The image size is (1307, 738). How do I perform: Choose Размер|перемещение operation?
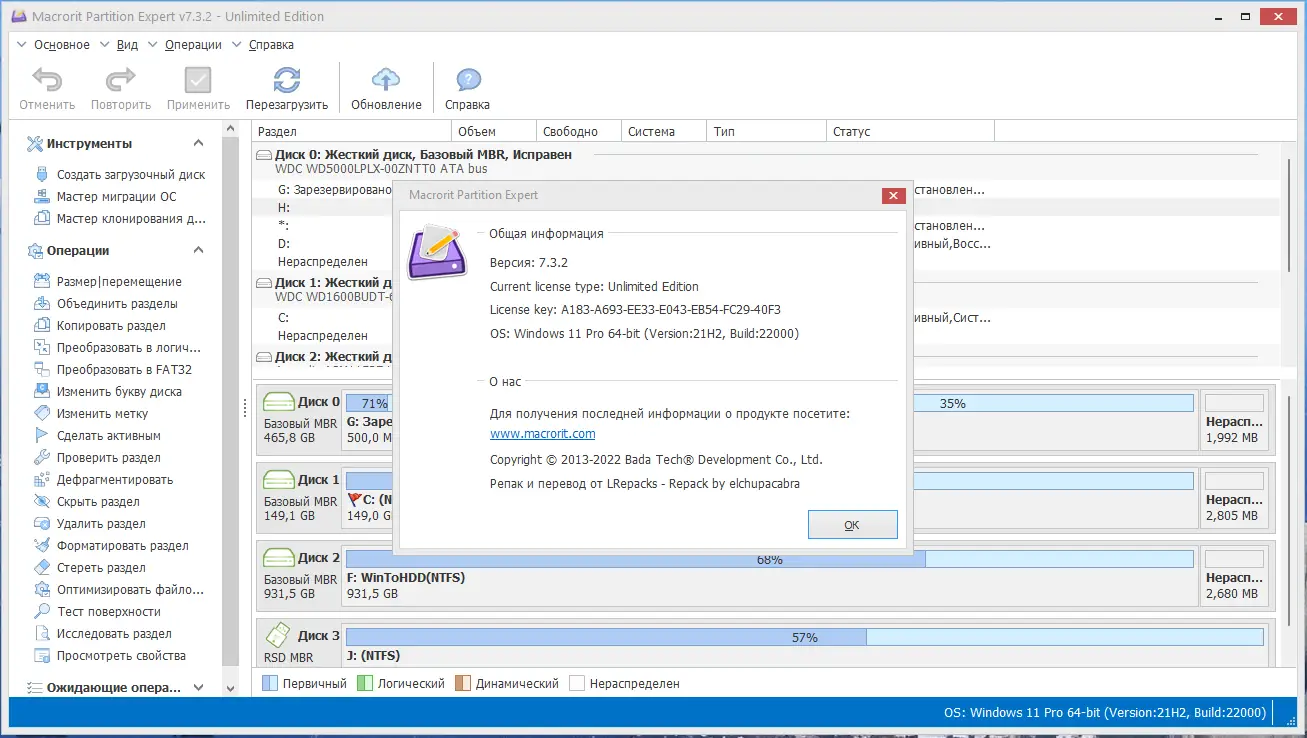108,281
